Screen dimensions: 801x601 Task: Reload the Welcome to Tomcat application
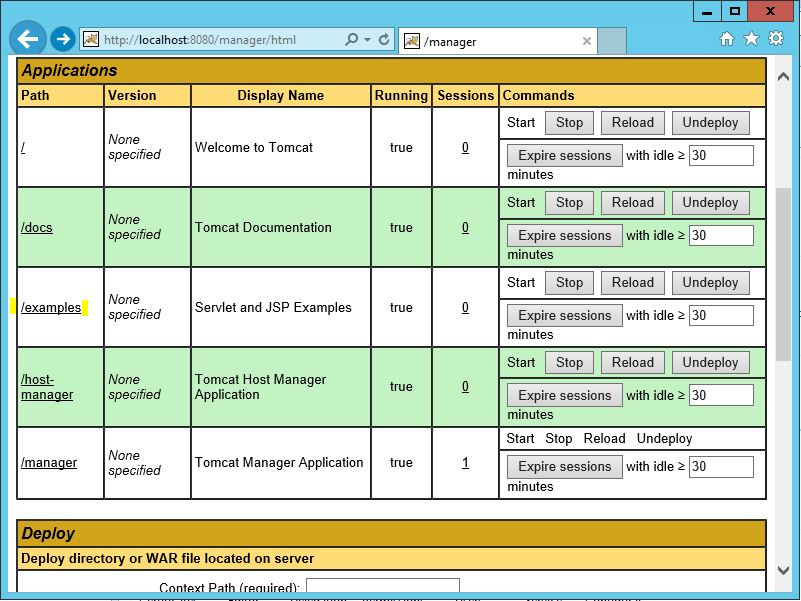tap(632, 123)
